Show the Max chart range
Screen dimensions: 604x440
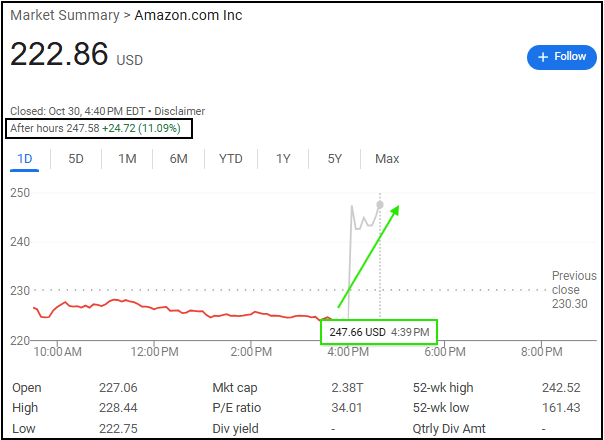tap(387, 158)
